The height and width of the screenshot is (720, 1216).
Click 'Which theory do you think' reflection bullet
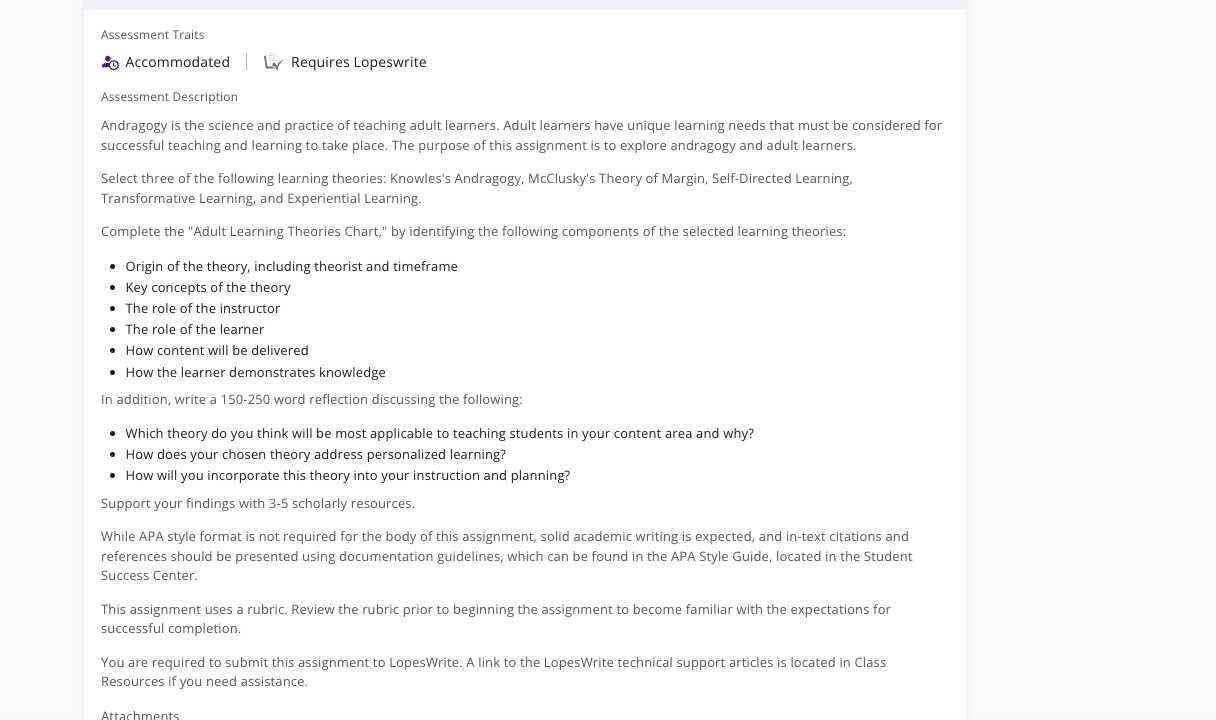click(439, 433)
